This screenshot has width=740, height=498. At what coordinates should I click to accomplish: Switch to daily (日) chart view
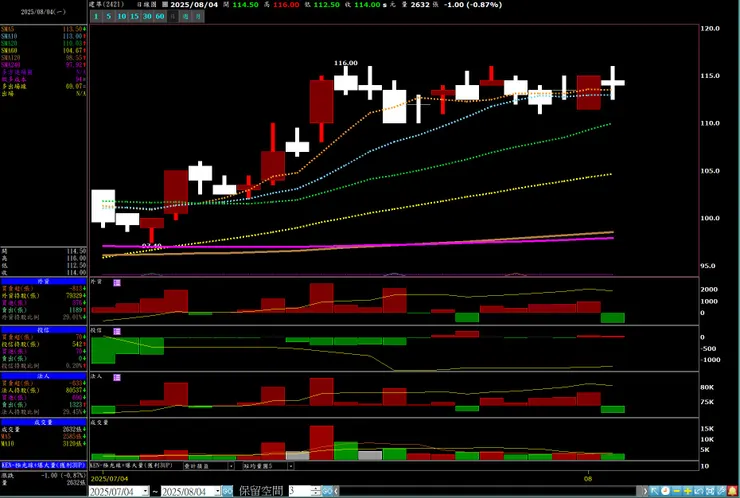(173, 16)
